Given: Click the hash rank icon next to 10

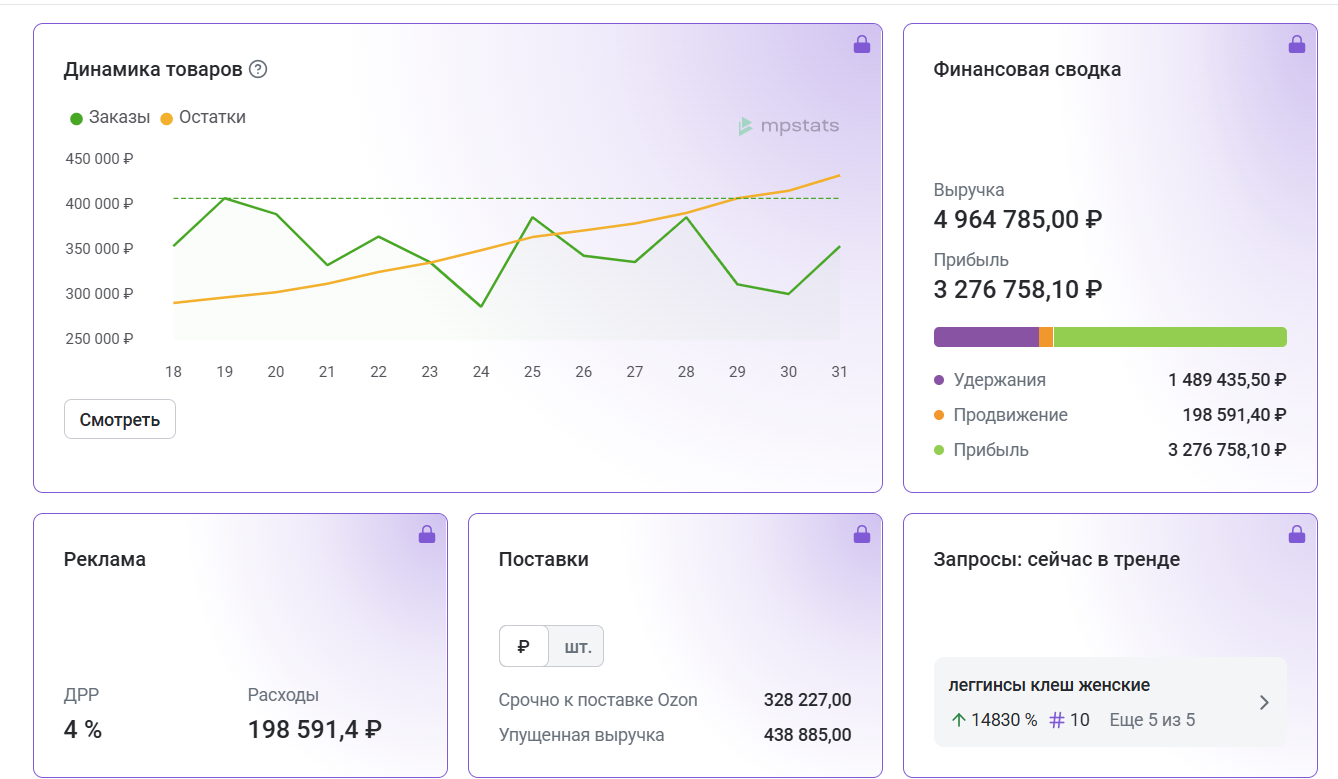Looking at the screenshot, I should (1056, 720).
